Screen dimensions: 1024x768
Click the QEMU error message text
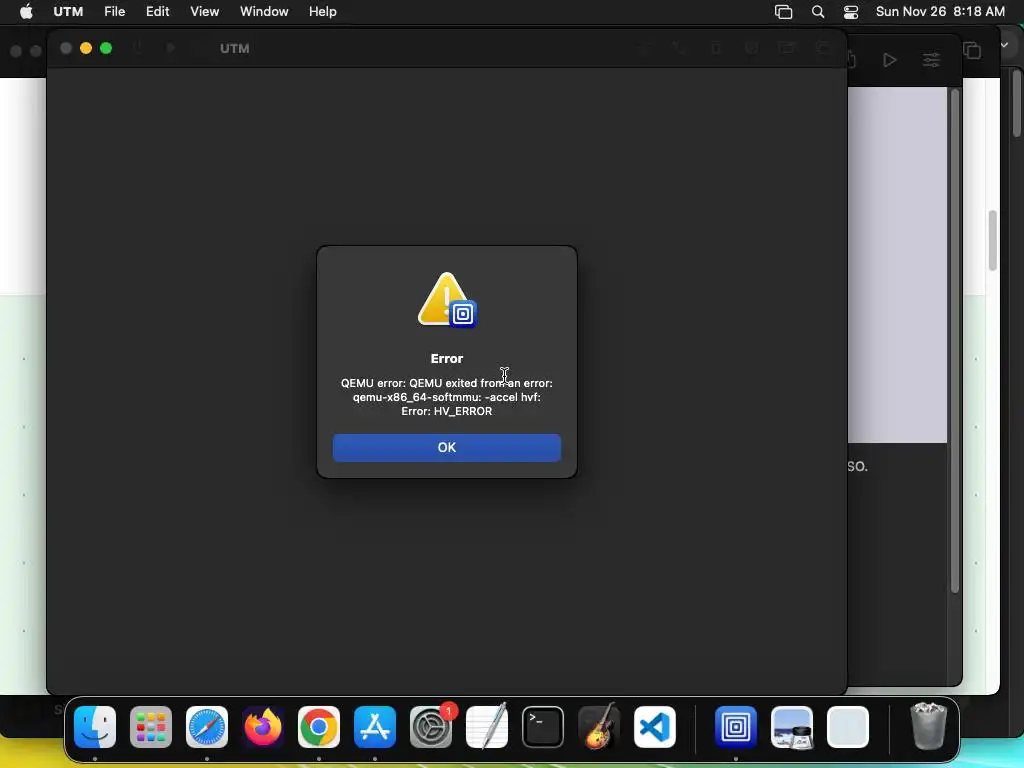click(x=447, y=397)
